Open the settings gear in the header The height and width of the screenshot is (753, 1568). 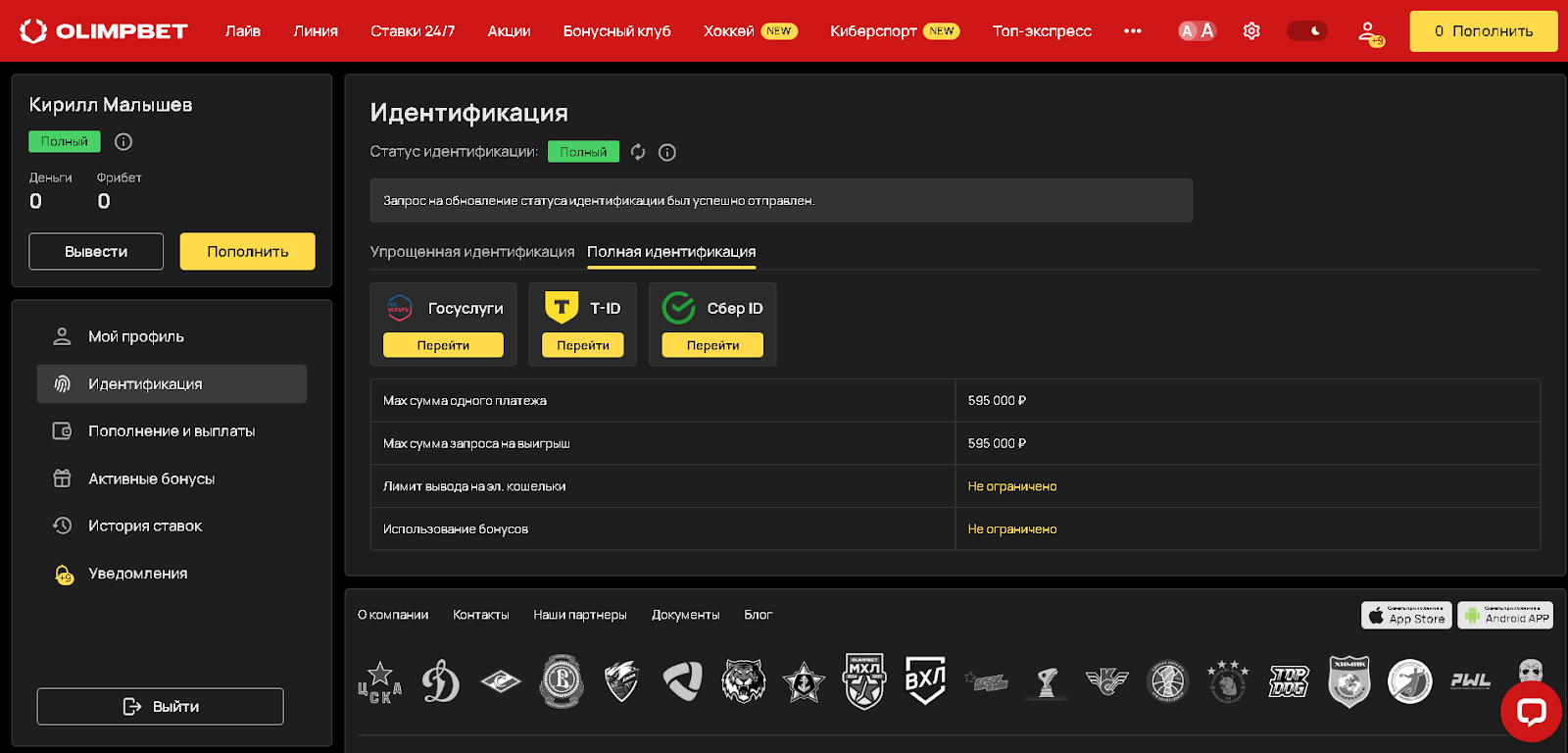pos(1251,31)
